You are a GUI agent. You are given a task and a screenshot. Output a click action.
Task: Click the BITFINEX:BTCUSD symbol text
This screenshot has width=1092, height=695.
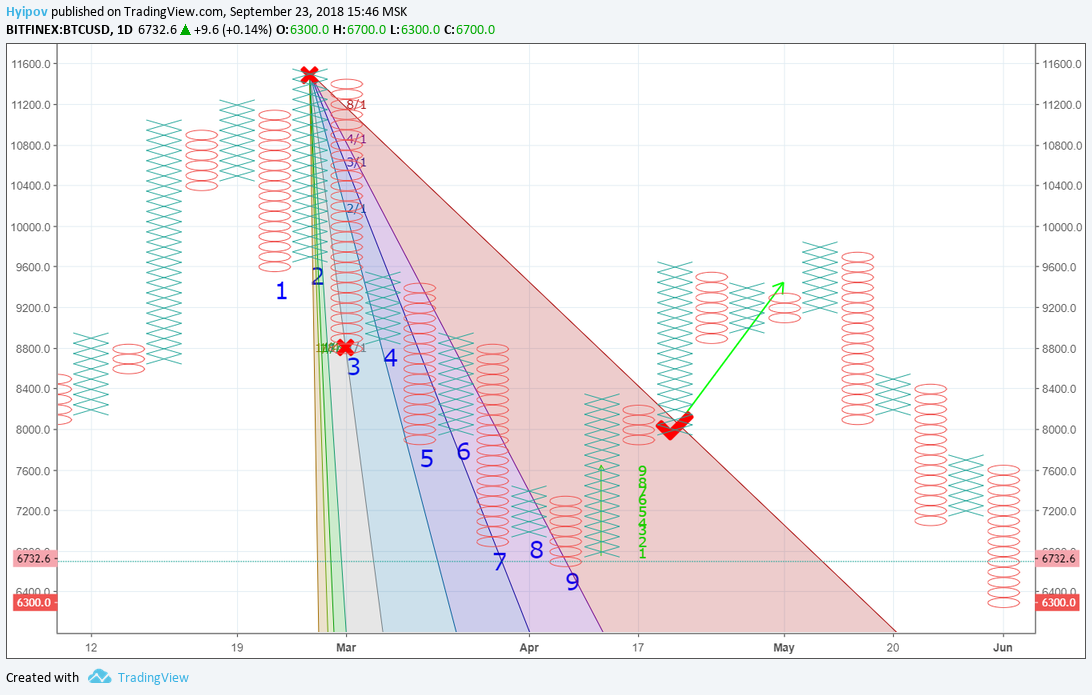click(58, 30)
